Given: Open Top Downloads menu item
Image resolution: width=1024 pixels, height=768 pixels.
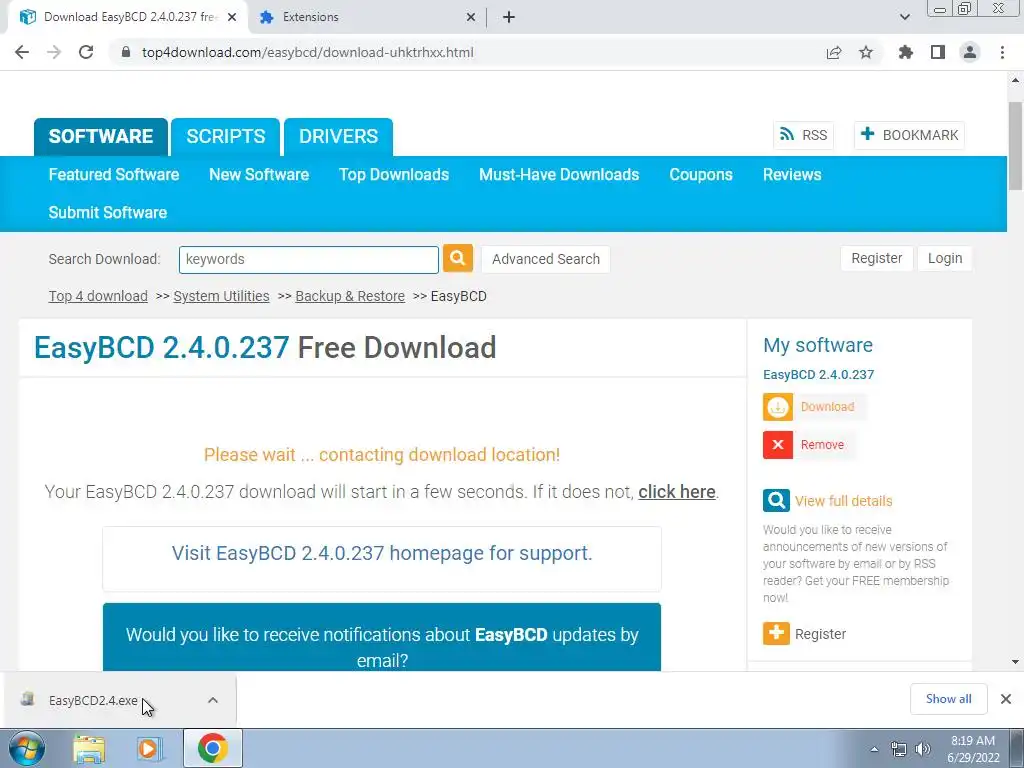Looking at the screenshot, I should 394,174.
